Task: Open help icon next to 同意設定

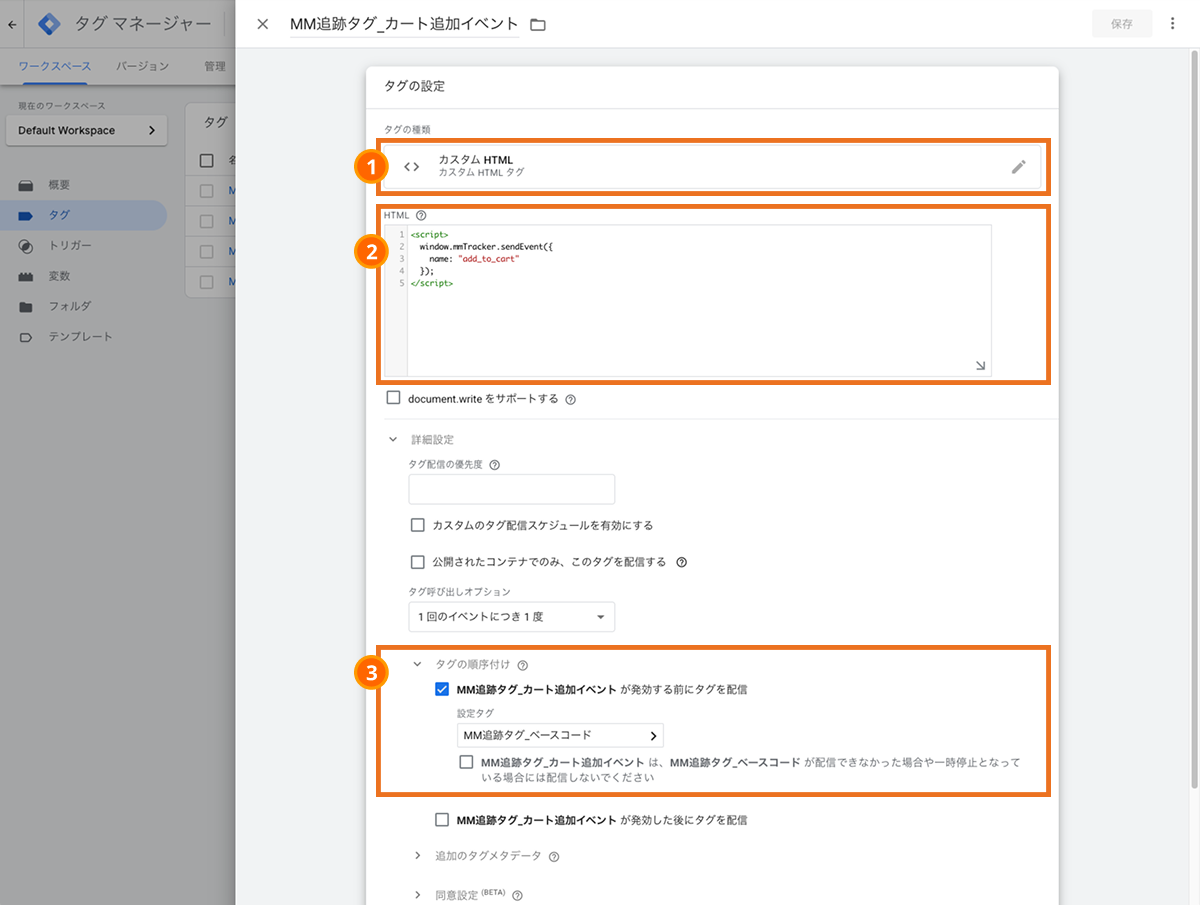Action: (x=518, y=896)
